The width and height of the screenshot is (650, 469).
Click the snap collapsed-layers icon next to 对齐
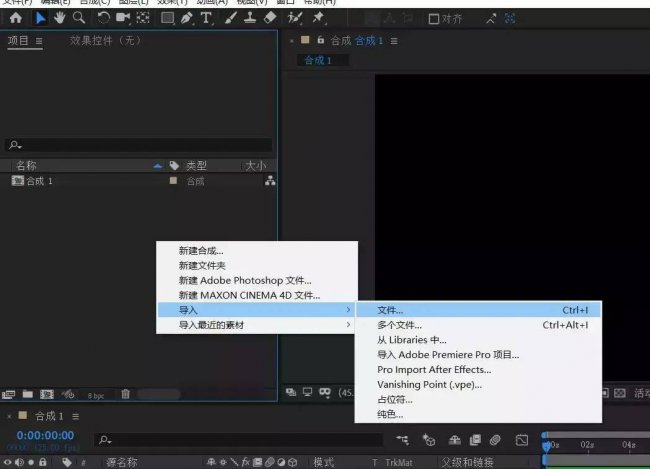(x=491, y=19)
